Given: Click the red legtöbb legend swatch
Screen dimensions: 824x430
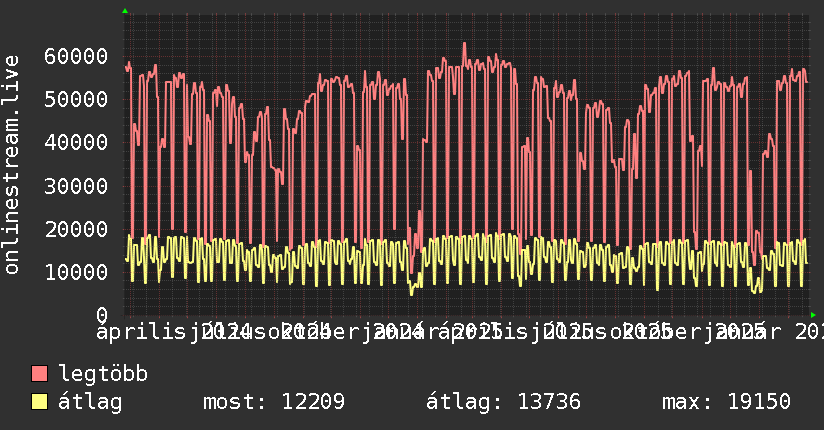Looking at the screenshot, I should pos(40,375).
